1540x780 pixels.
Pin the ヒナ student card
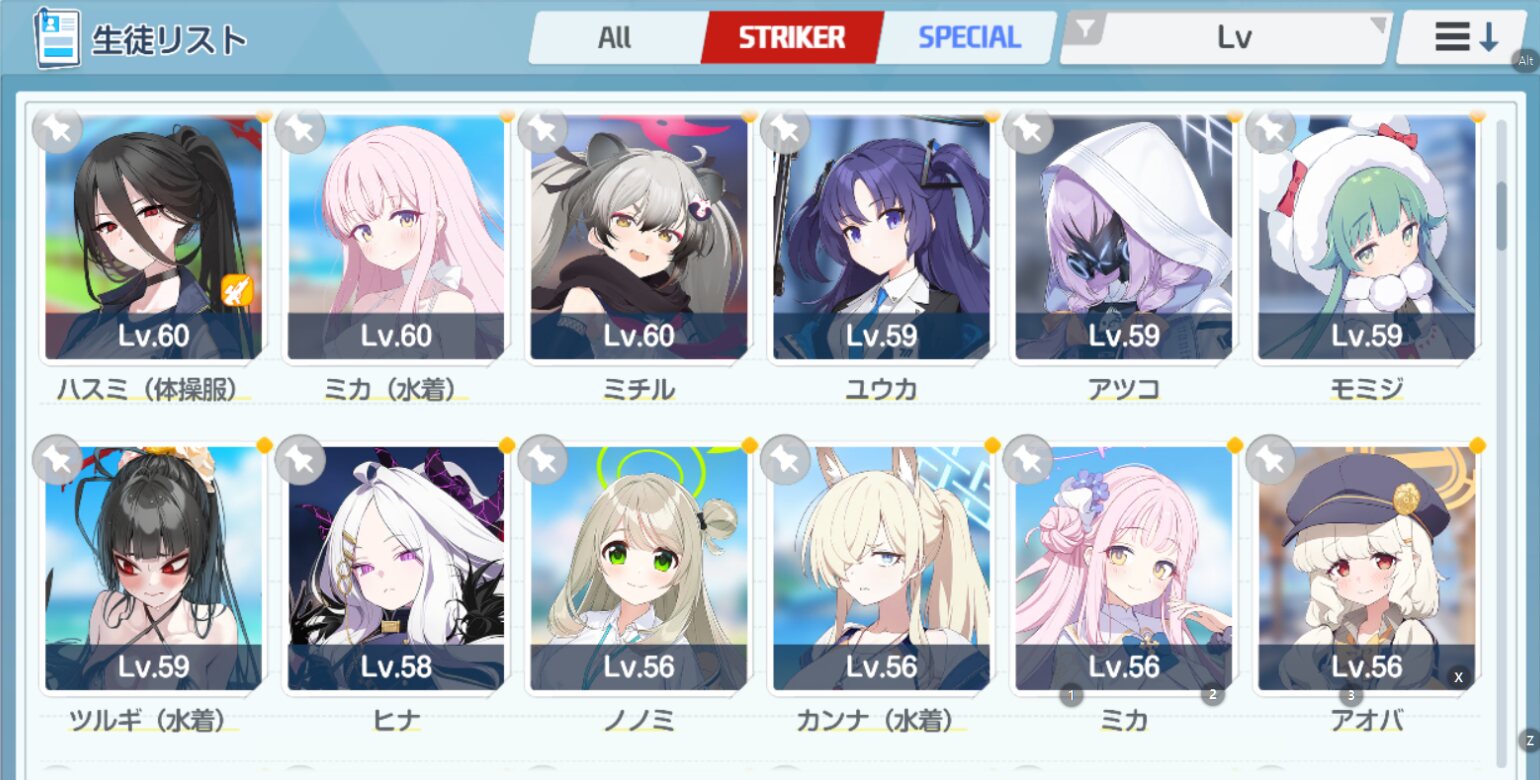[x=300, y=459]
